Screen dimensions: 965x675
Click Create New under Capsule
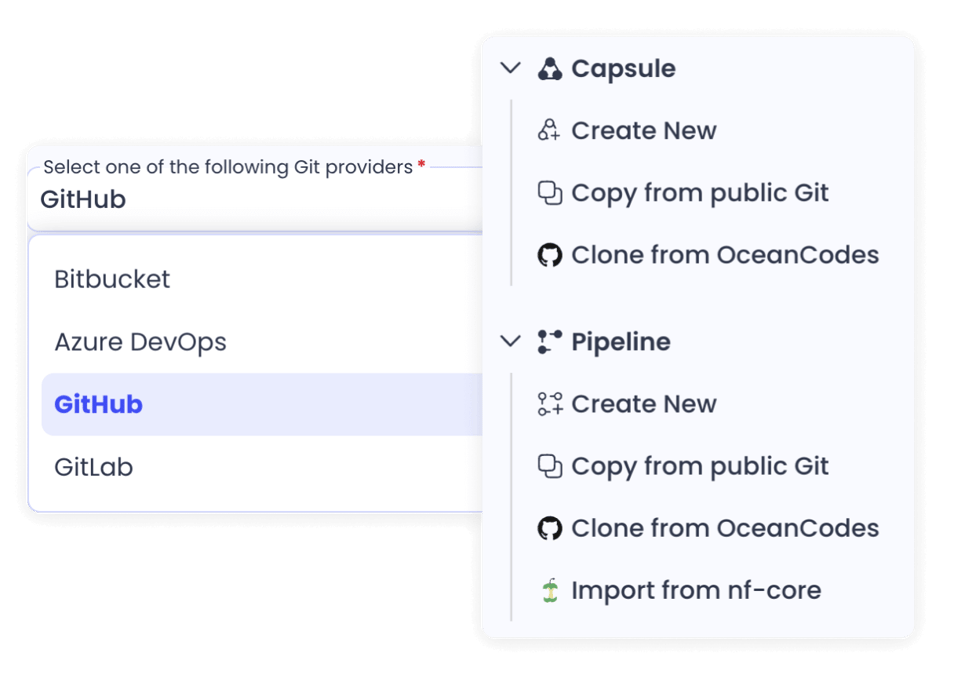coord(643,130)
